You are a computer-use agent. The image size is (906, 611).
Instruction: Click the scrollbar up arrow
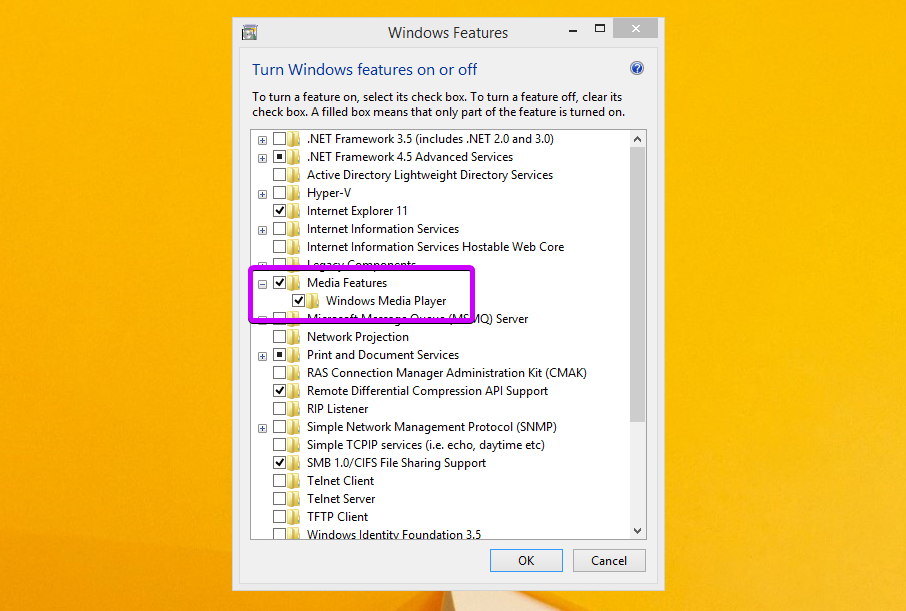coord(637,139)
